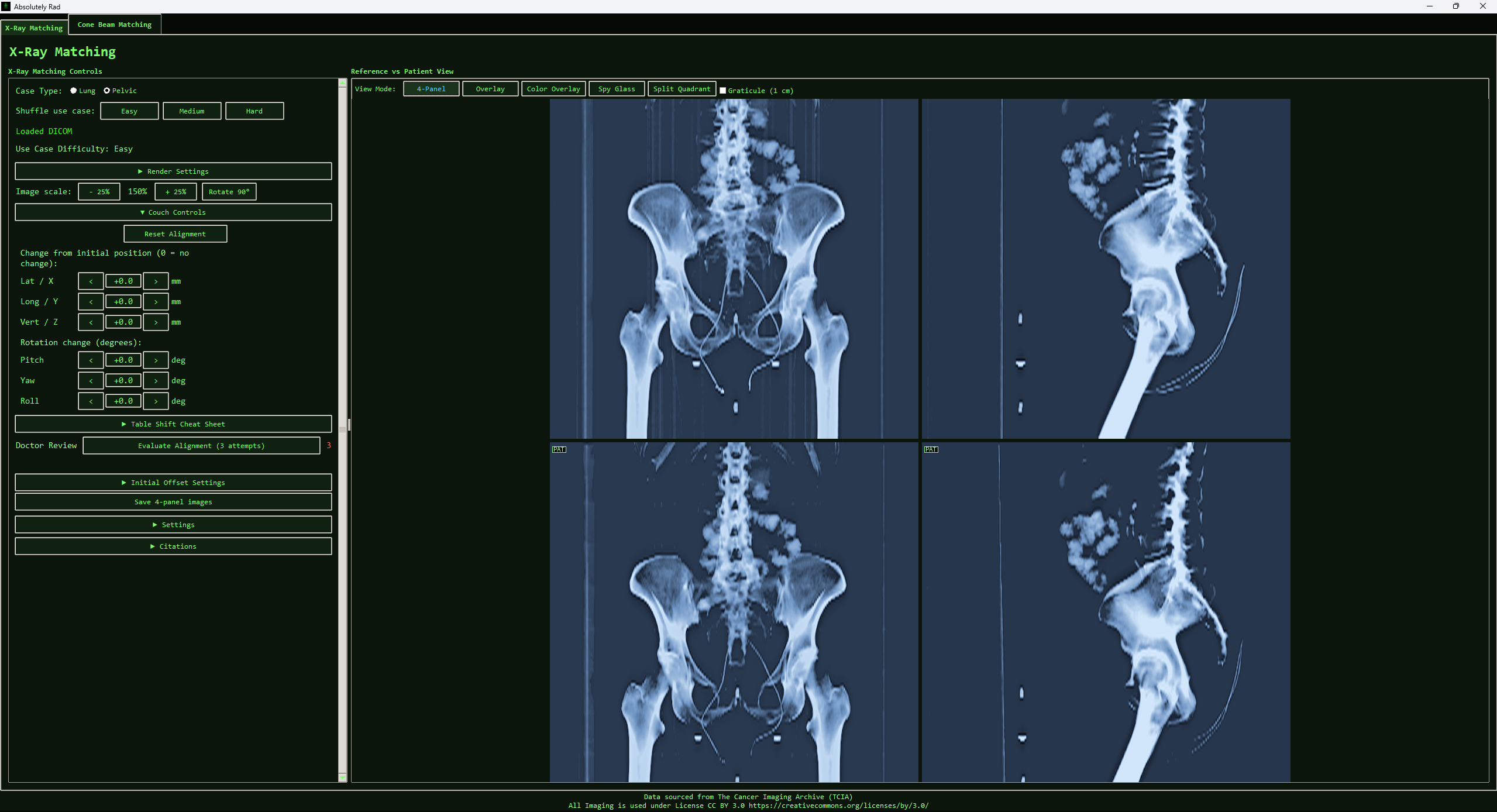The height and width of the screenshot is (812, 1497).
Task: Click Reset Alignment
Action: tap(174, 233)
